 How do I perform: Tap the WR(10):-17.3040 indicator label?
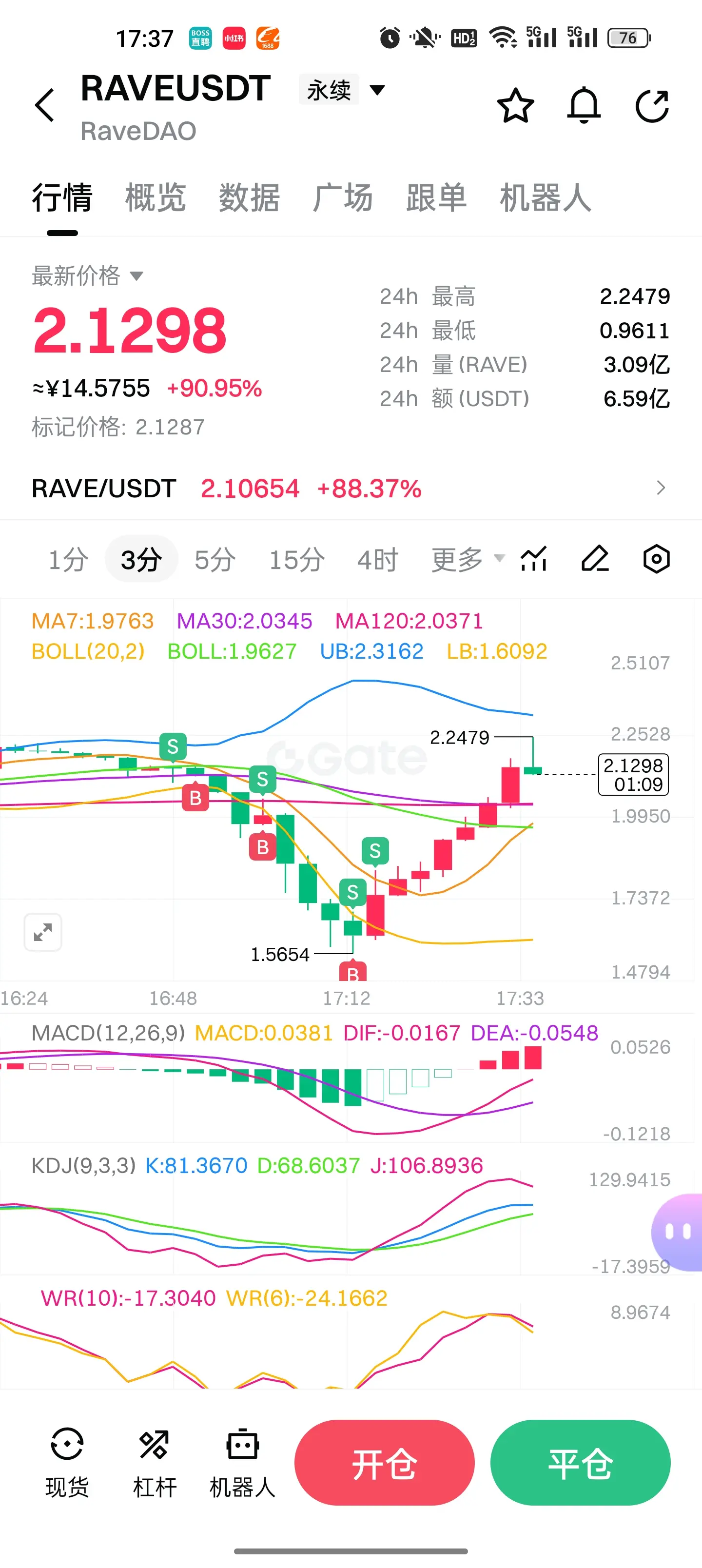pyautogui.click(x=129, y=1298)
